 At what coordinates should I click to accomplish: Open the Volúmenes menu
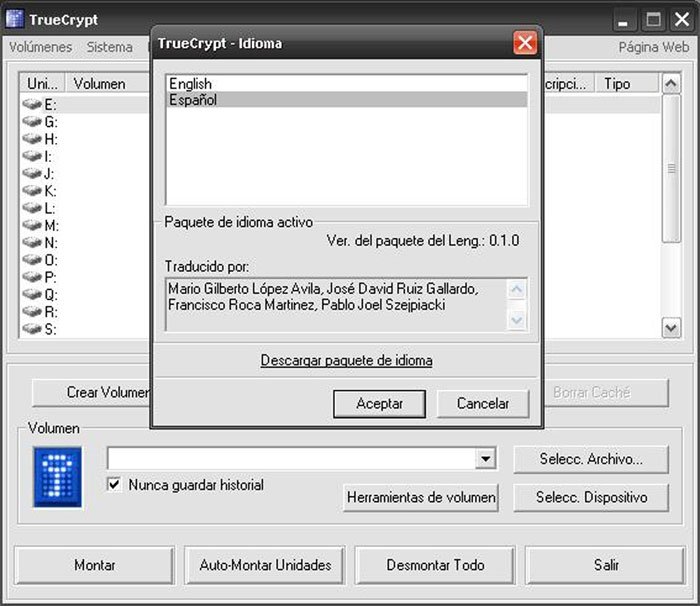coord(41,47)
